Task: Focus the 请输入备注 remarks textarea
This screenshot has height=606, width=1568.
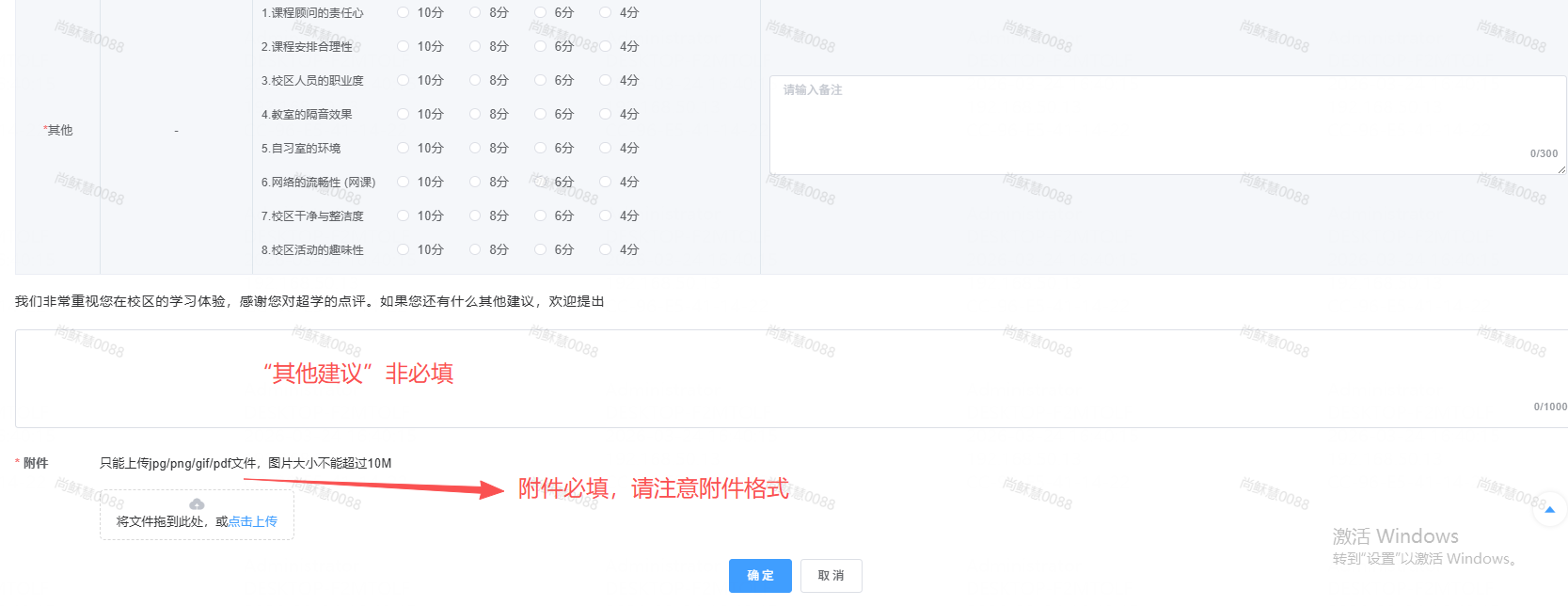Action: 1166,124
